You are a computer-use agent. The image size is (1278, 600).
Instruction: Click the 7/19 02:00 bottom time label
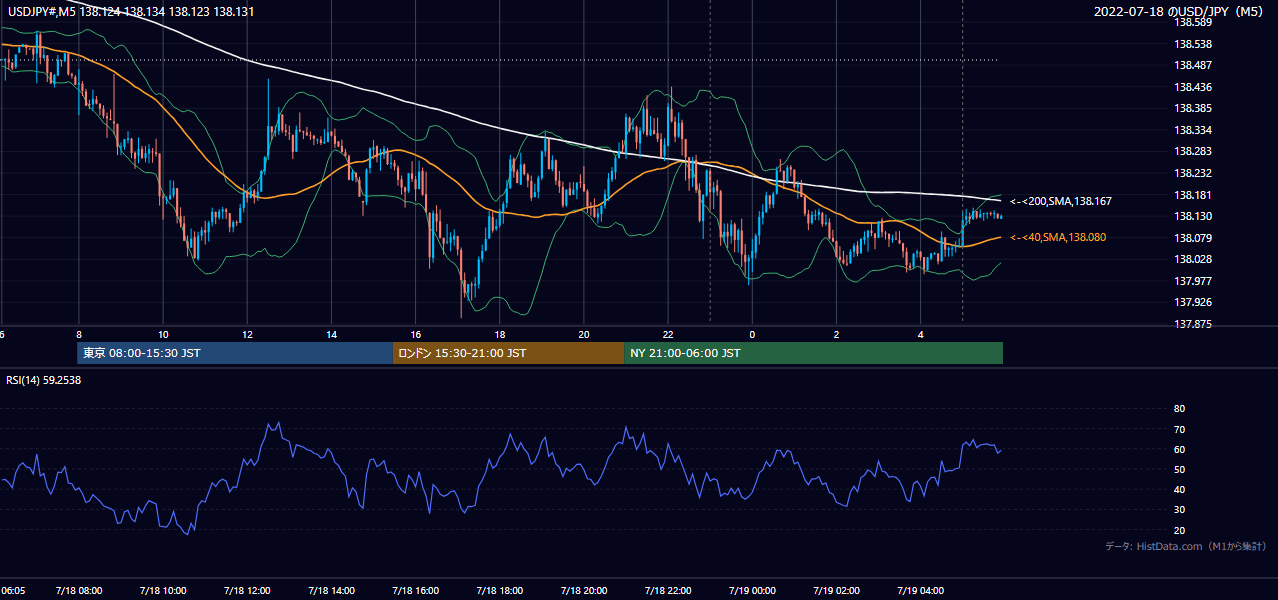[x=837, y=591]
